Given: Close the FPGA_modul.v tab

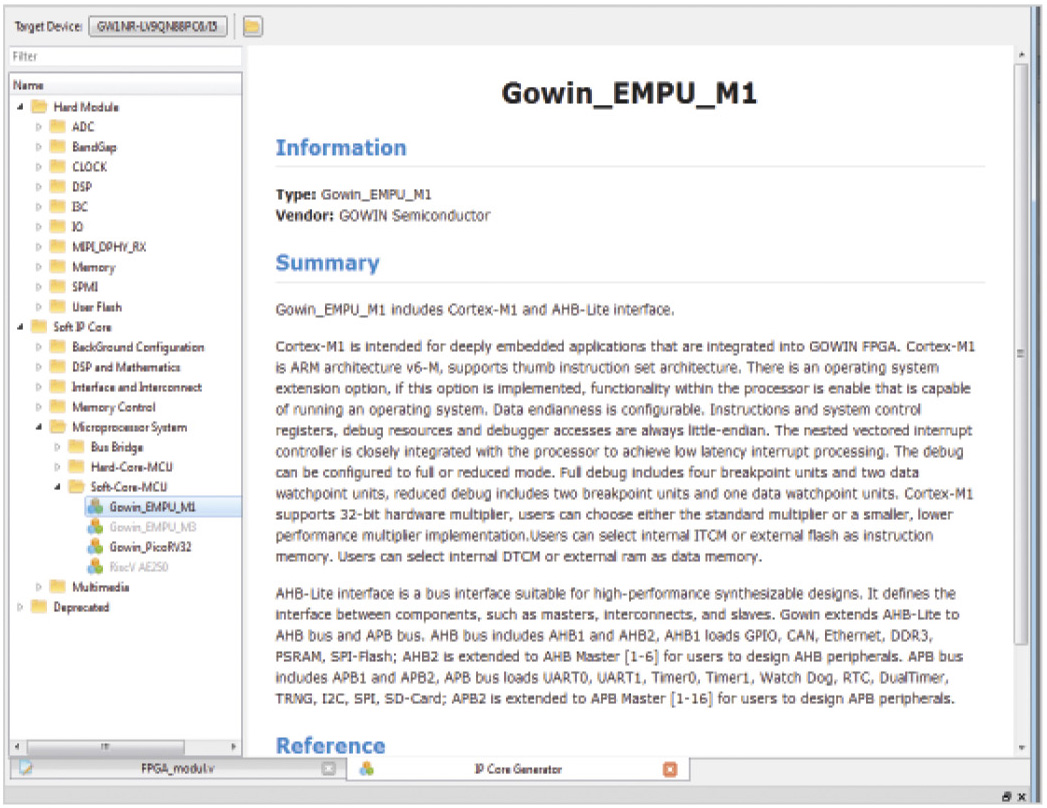Looking at the screenshot, I should [x=328, y=769].
